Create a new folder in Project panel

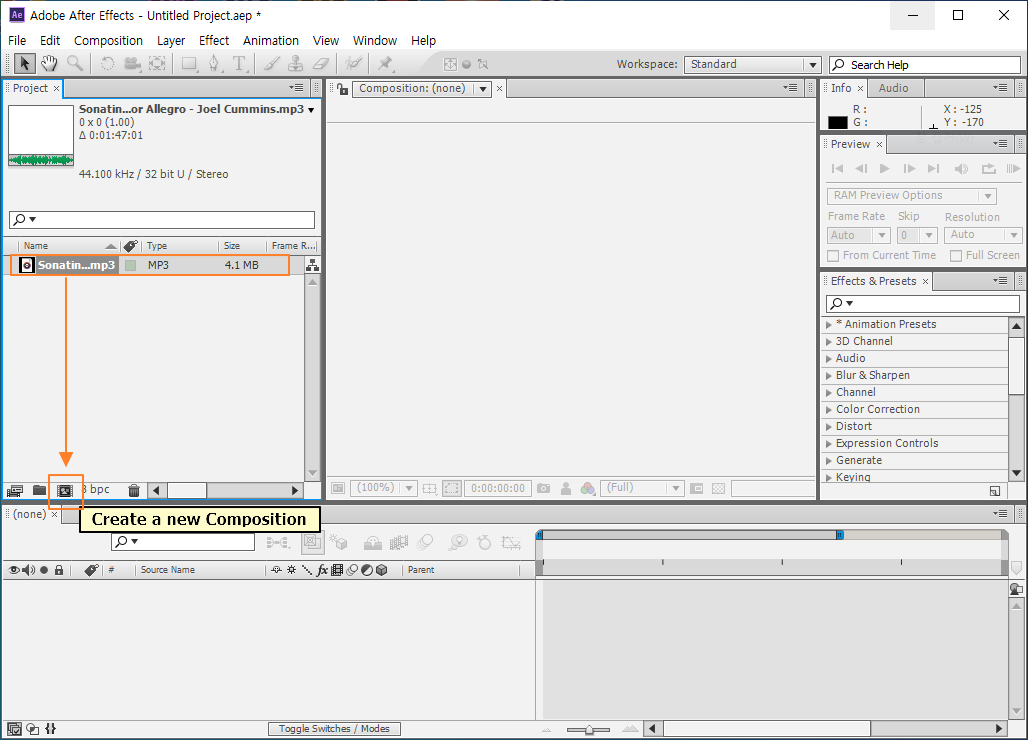(x=39, y=490)
